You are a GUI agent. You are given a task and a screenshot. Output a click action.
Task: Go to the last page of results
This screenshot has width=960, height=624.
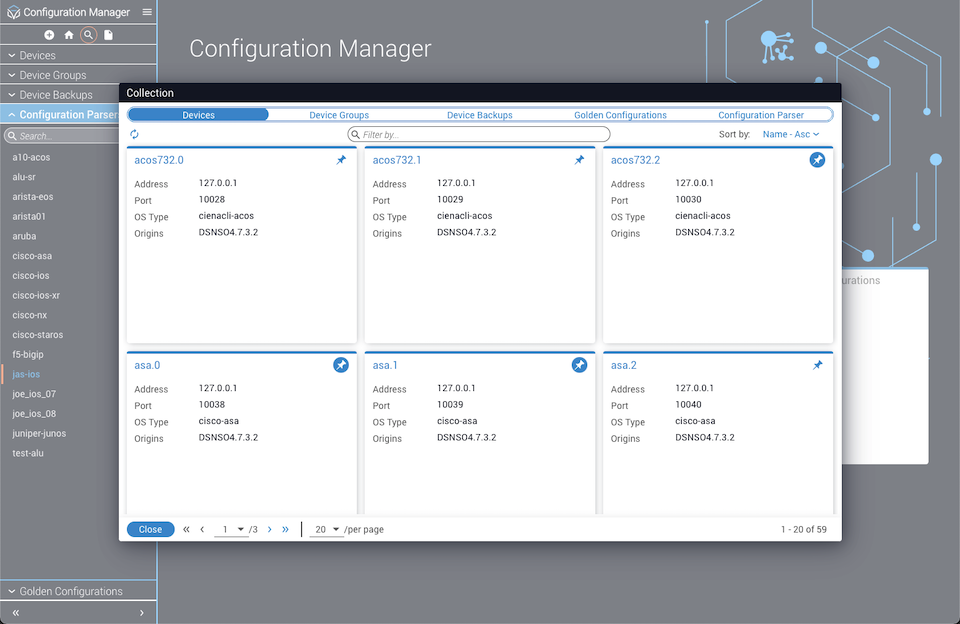(x=285, y=529)
